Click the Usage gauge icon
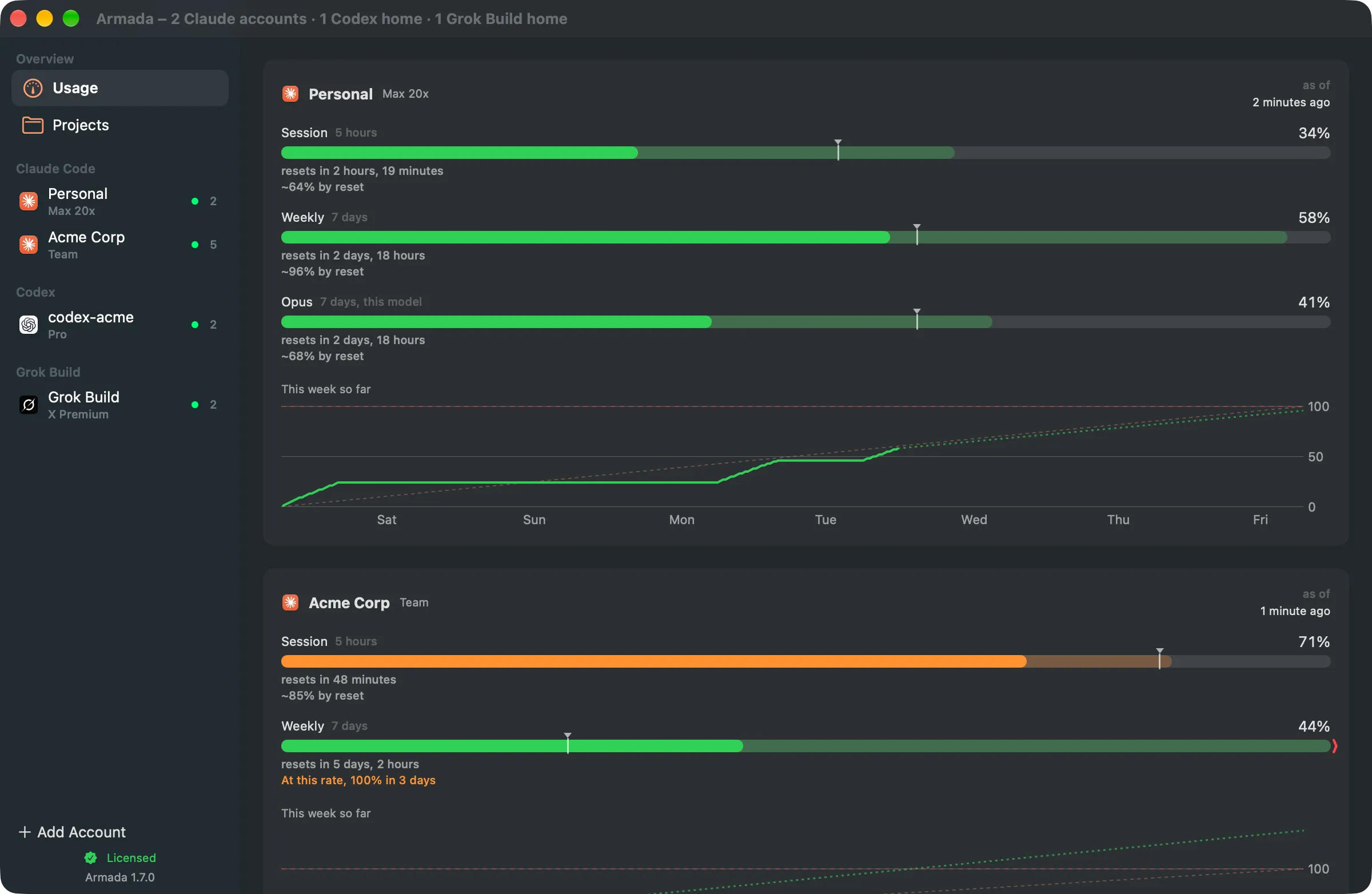The height and width of the screenshot is (894, 1372). pyautogui.click(x=33, y=87)
